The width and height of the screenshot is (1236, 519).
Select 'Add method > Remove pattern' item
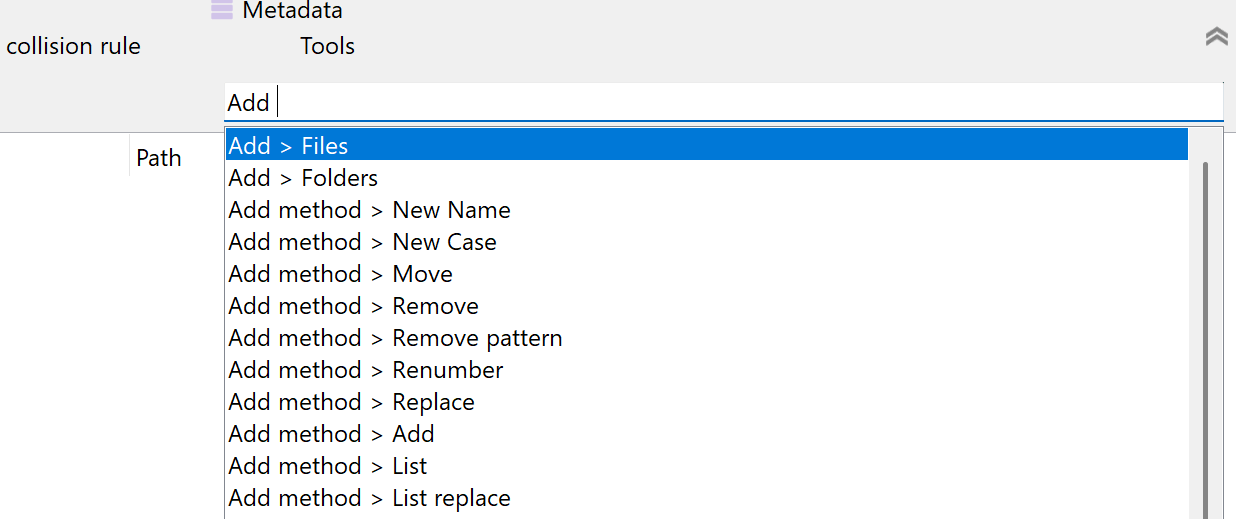point(395,338)
